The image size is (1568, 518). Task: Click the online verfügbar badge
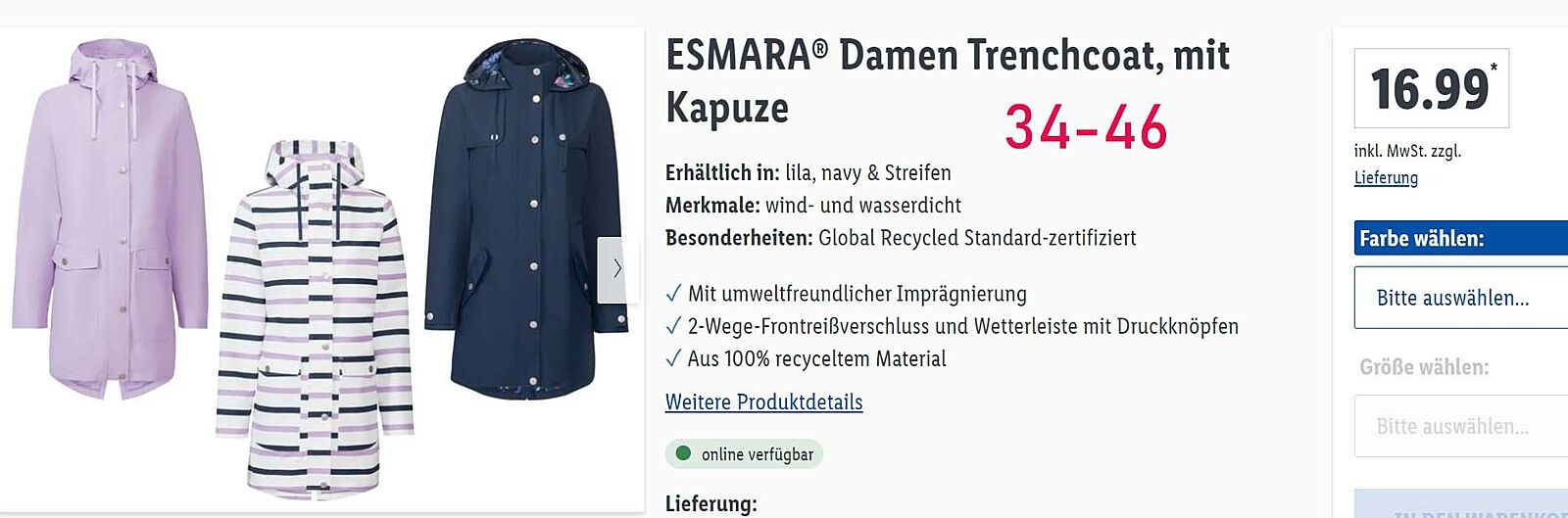744,453
